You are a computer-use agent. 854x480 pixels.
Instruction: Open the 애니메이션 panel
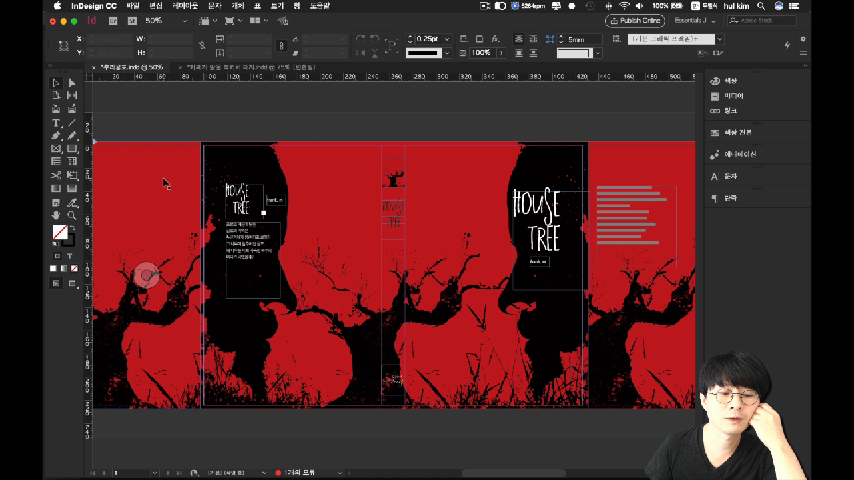740,154
